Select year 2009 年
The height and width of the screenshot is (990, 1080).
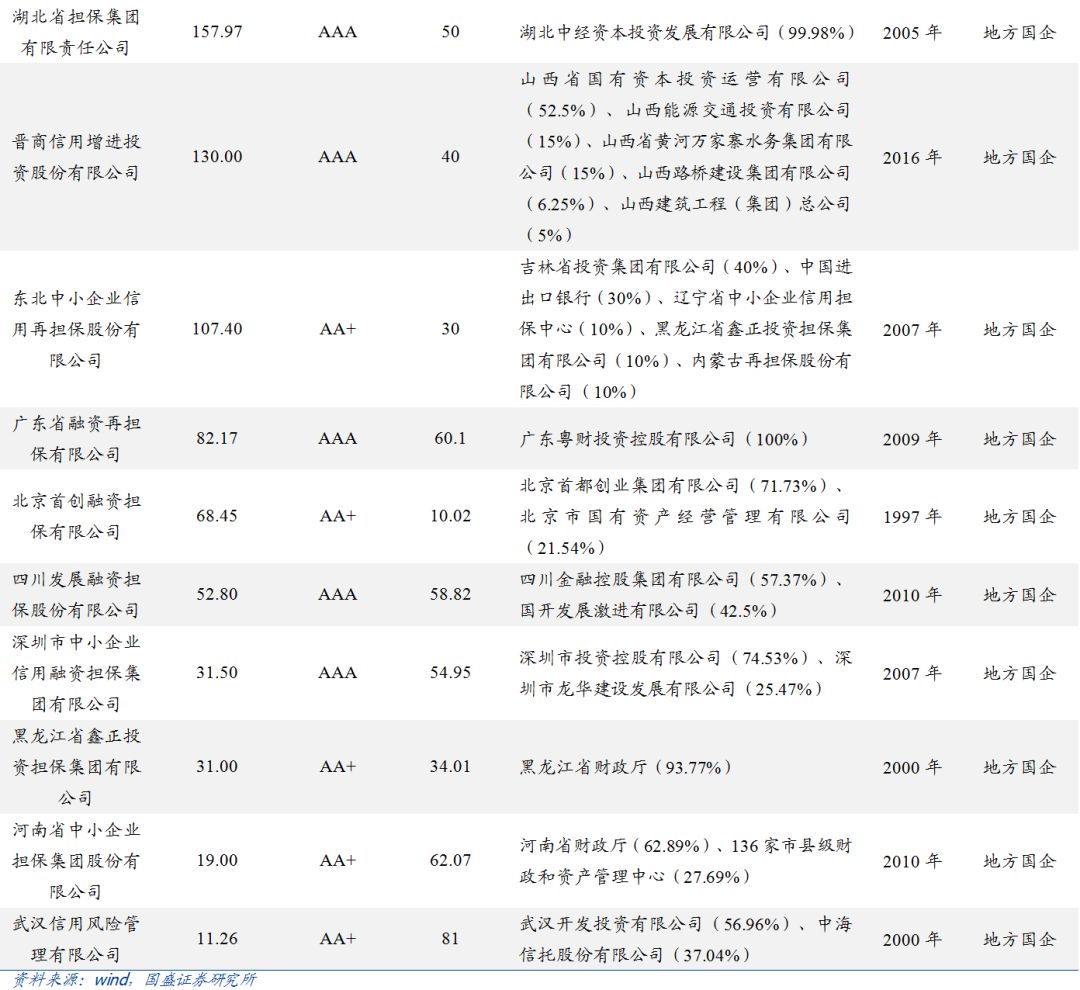pos(912,439)
